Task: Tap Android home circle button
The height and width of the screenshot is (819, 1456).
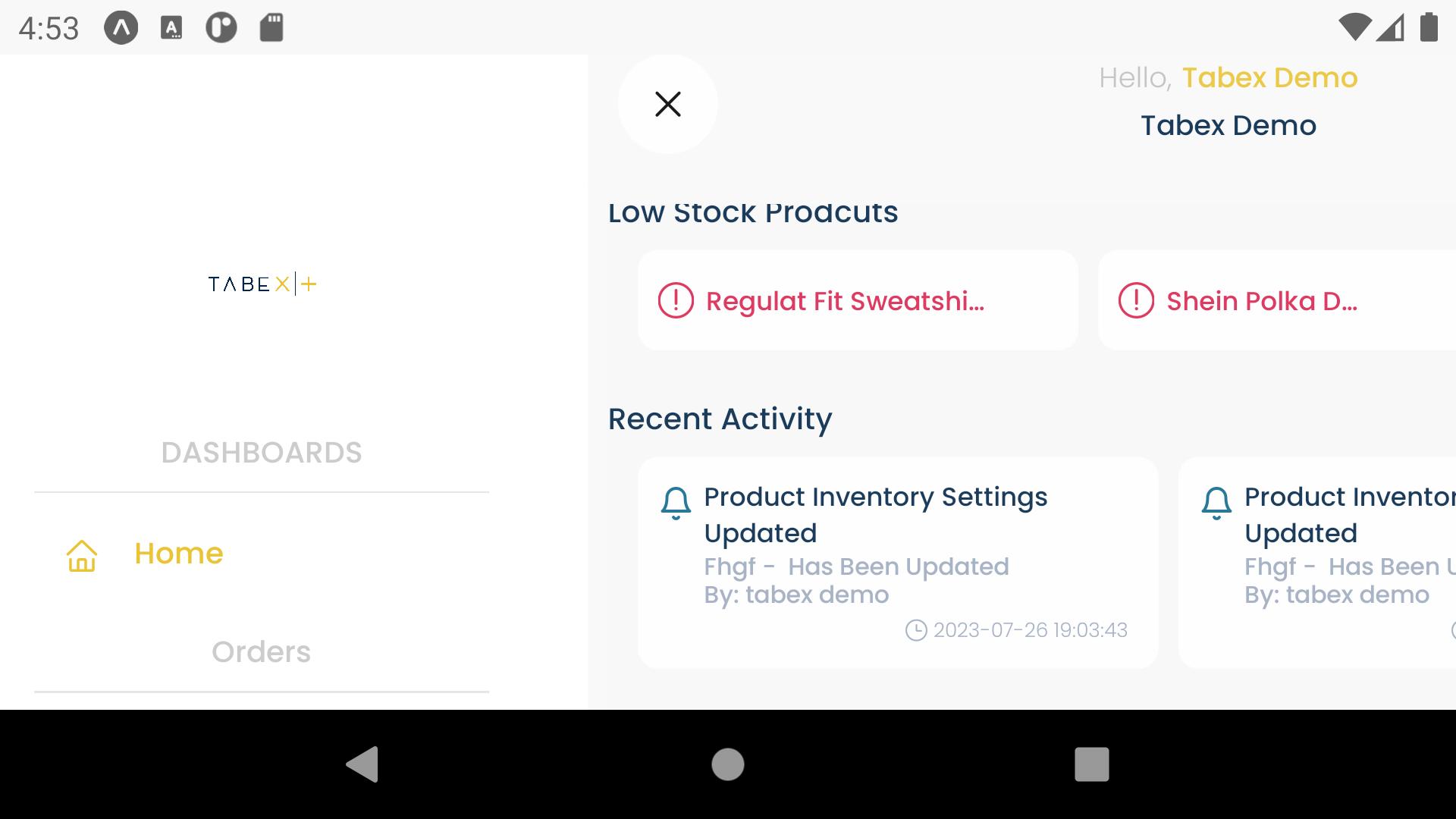Action: (728, 764)
